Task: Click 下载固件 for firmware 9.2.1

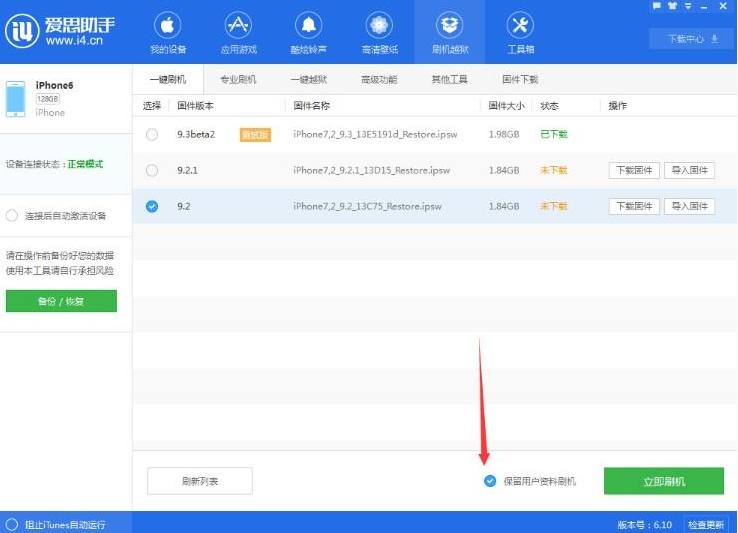Action: [x=634, y=170]
